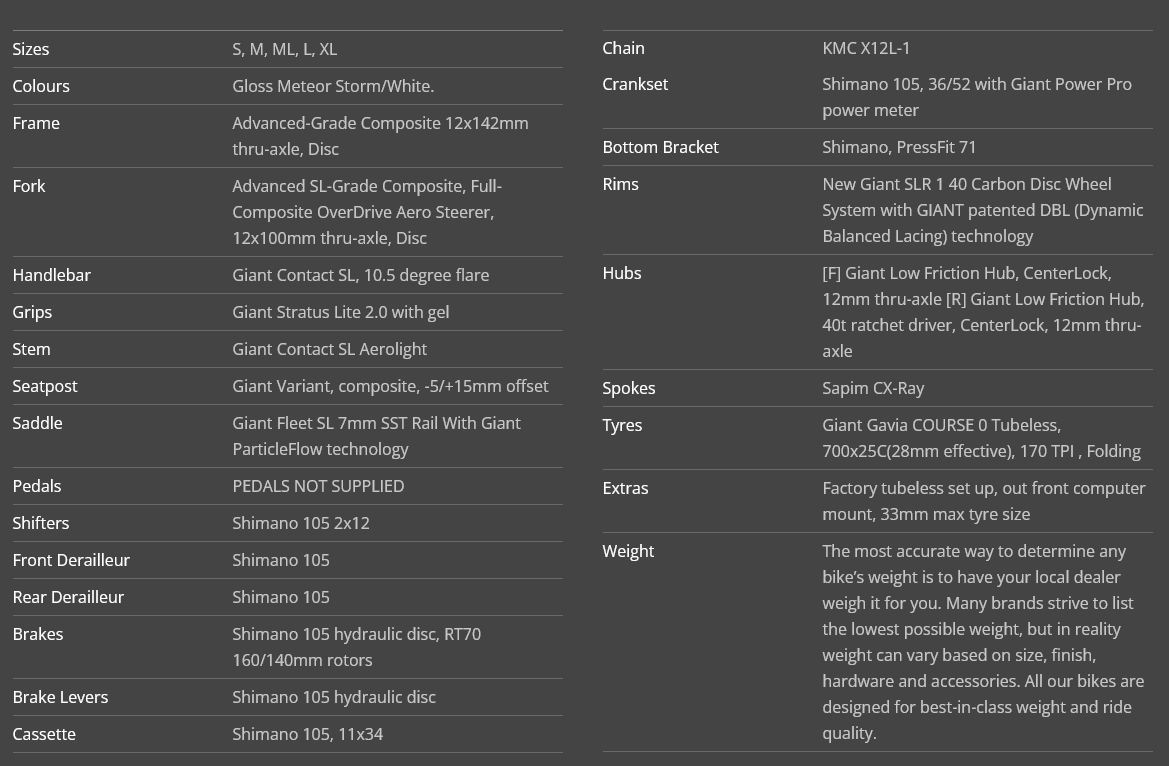Image resolution: width=1169 pixels, height=766 pixels.
Task: Select the 'Advanced-Grade Composite 12x142mm' frame description
Action: point(380,136)
